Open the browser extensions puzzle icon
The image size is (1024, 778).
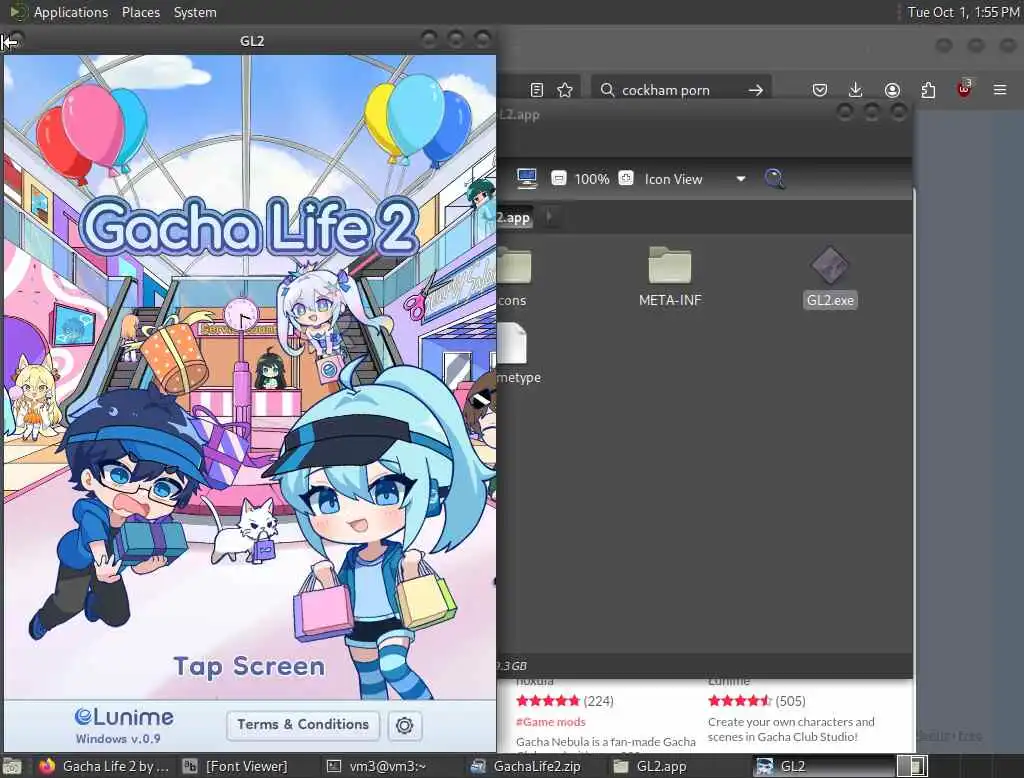pyautogui.click(x=928, y=90)
